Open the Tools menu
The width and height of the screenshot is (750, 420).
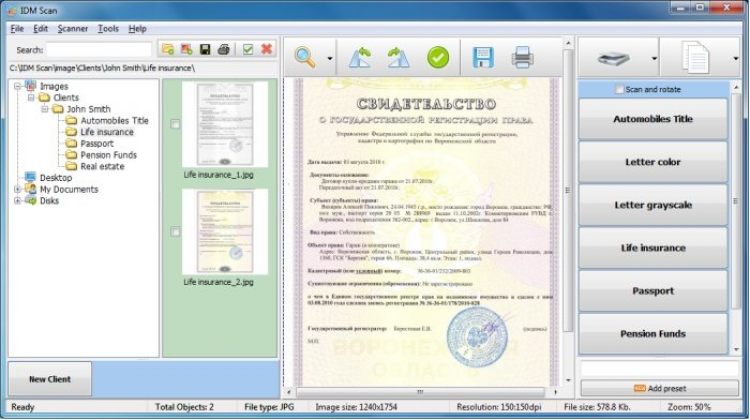[x=108, y=29]
